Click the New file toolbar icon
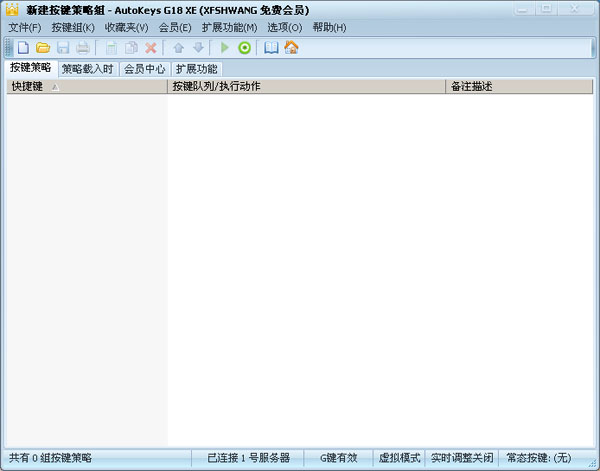 [x=23, y=48]
